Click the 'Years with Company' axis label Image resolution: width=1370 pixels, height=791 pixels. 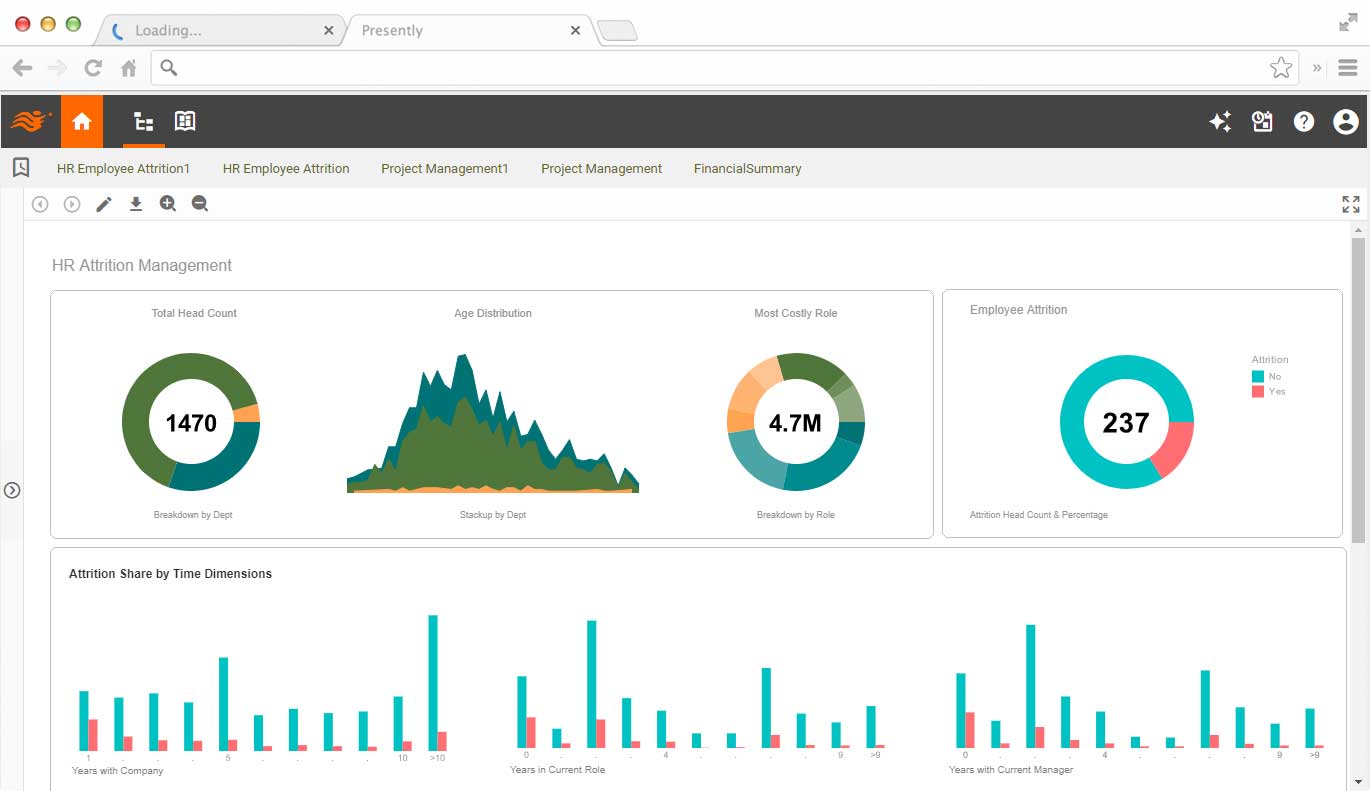coord(117,771)
